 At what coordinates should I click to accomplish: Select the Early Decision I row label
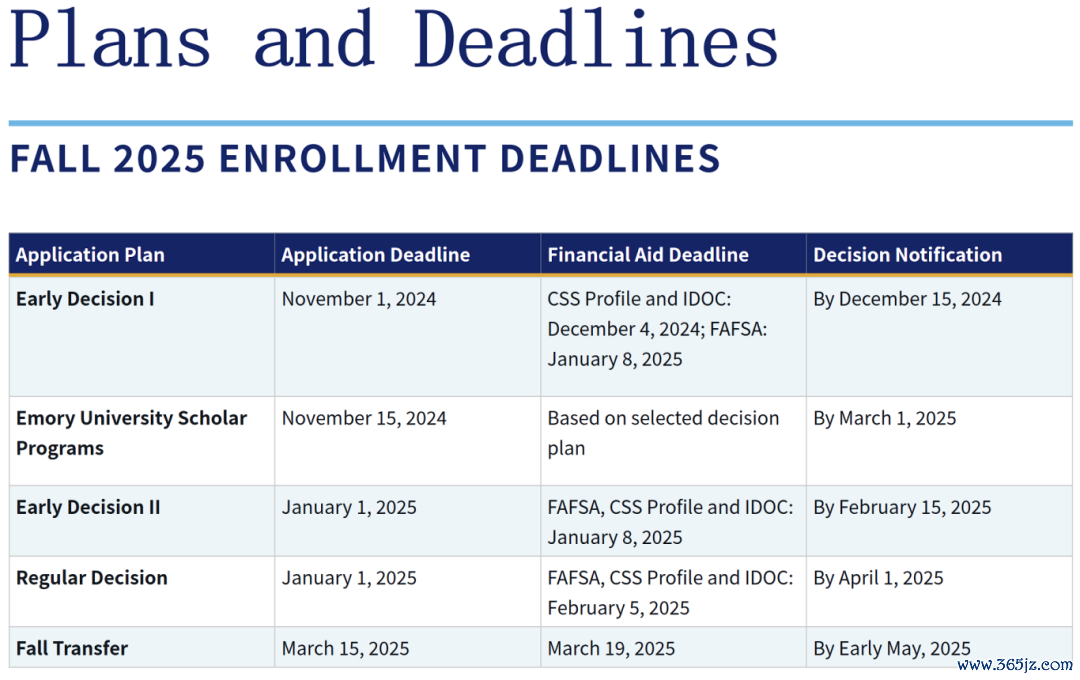pyautogui.click(x=85, y=299)
